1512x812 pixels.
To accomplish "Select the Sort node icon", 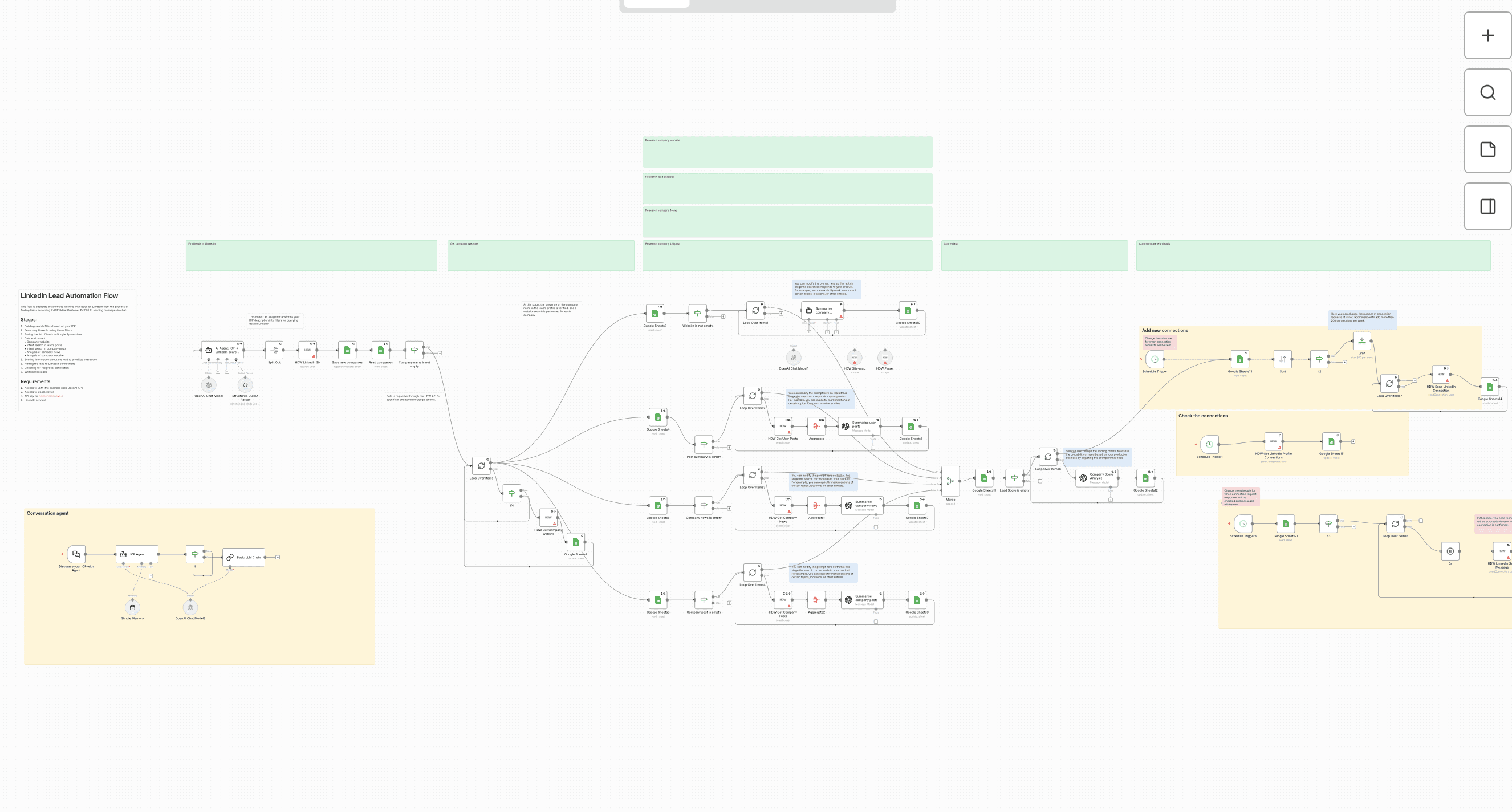I will 1282,359.
